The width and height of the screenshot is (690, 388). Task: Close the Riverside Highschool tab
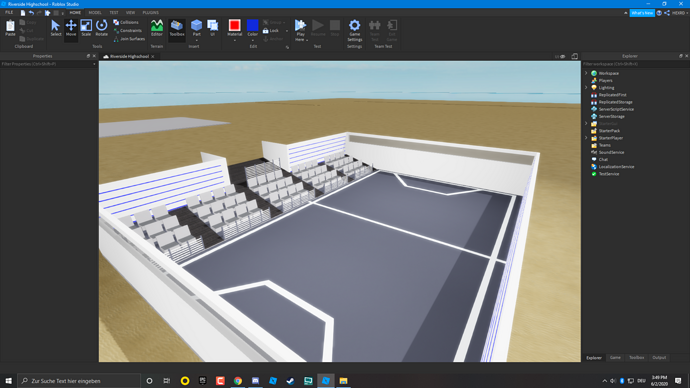[x=153, y=56]
